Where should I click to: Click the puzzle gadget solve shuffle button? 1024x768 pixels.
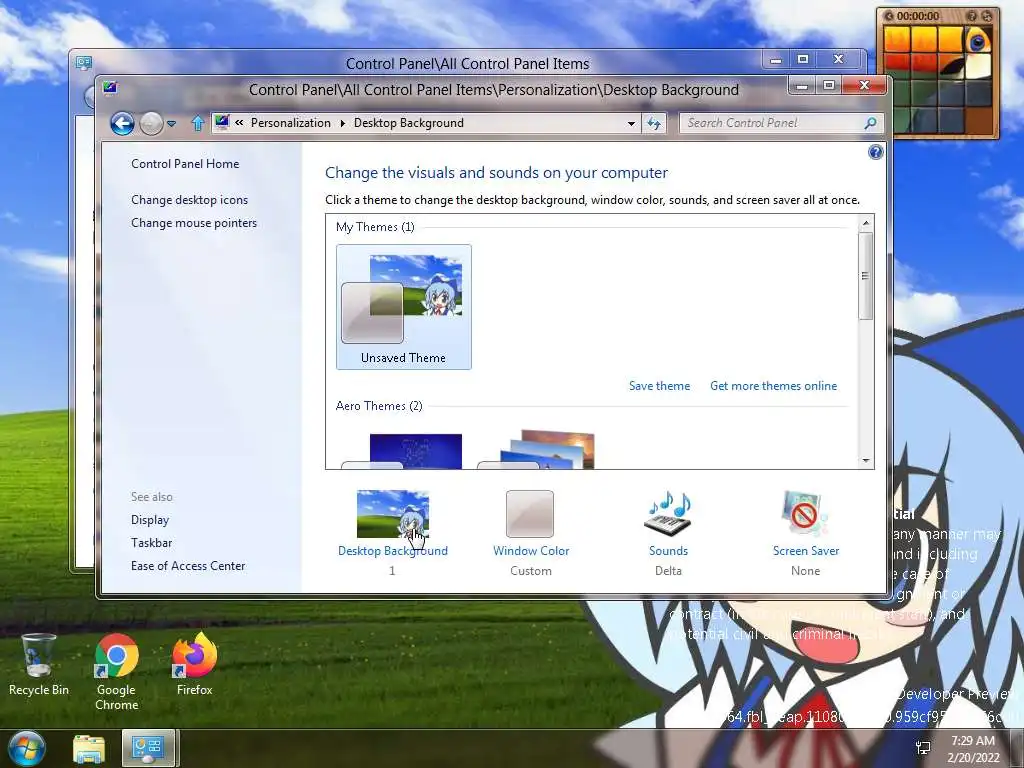pyautogui.click(x=987, y=16)
